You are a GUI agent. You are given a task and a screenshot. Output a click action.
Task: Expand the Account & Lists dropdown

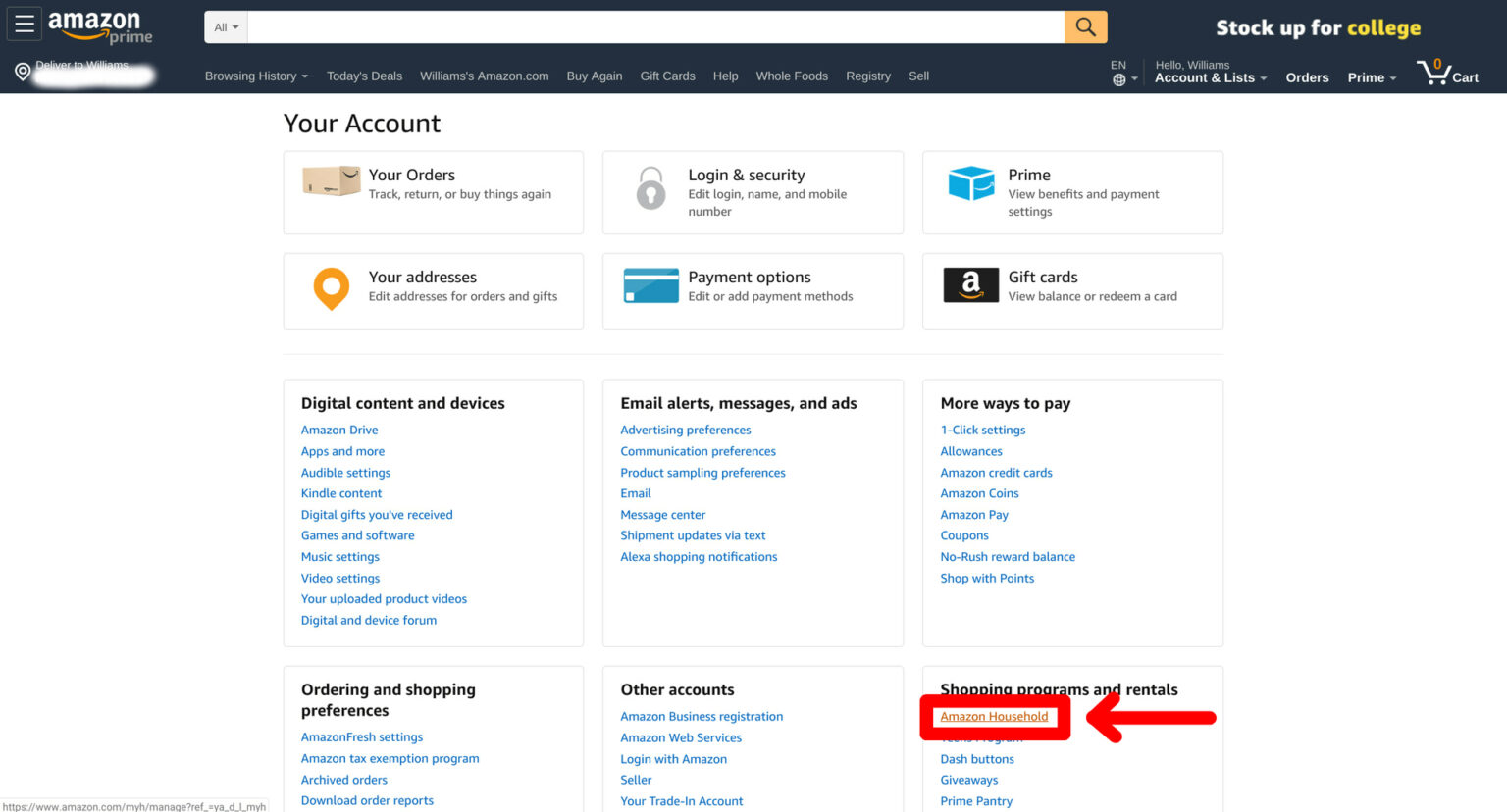pos(1210,77)
